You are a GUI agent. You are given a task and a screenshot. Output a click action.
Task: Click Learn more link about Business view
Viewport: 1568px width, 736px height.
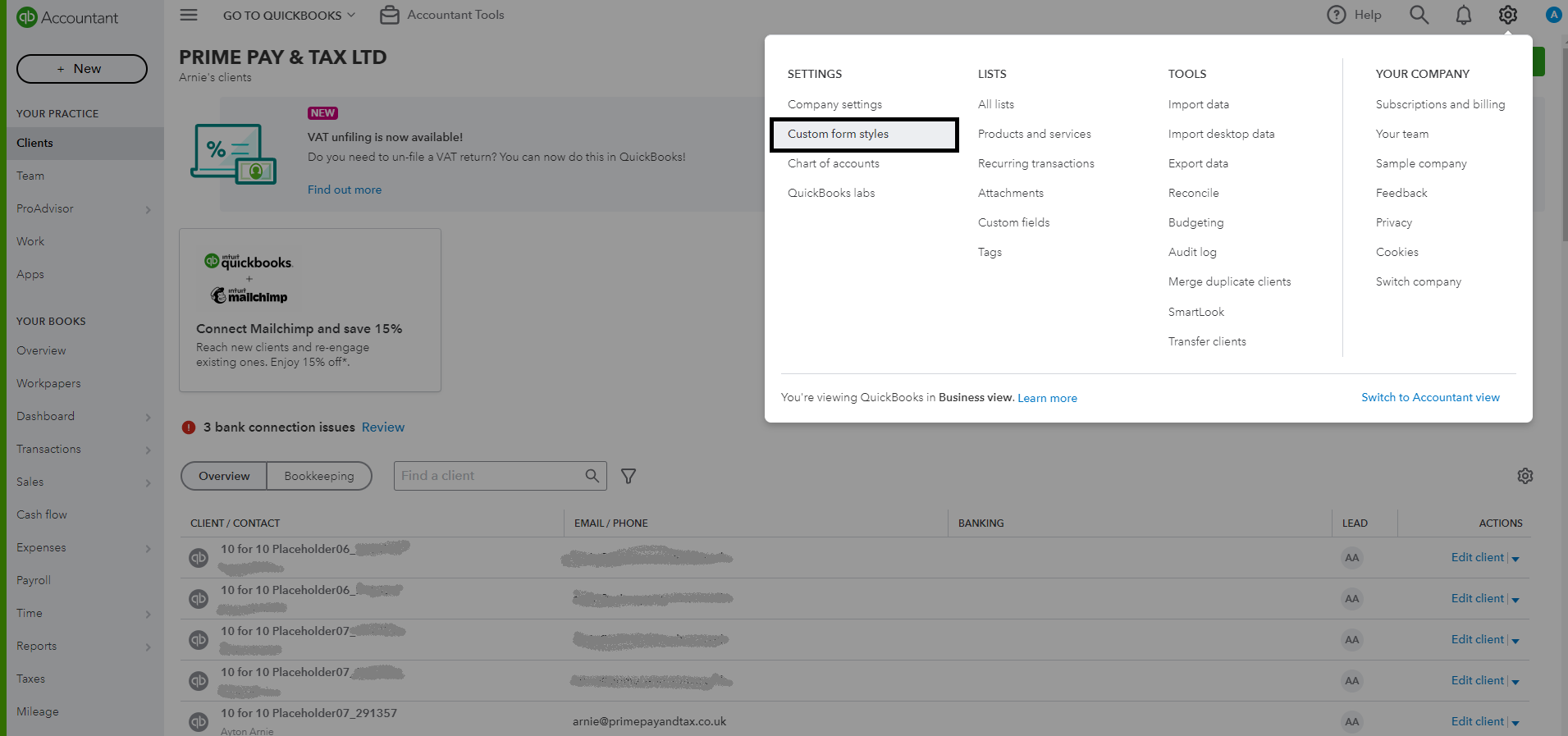(1047, 398)
